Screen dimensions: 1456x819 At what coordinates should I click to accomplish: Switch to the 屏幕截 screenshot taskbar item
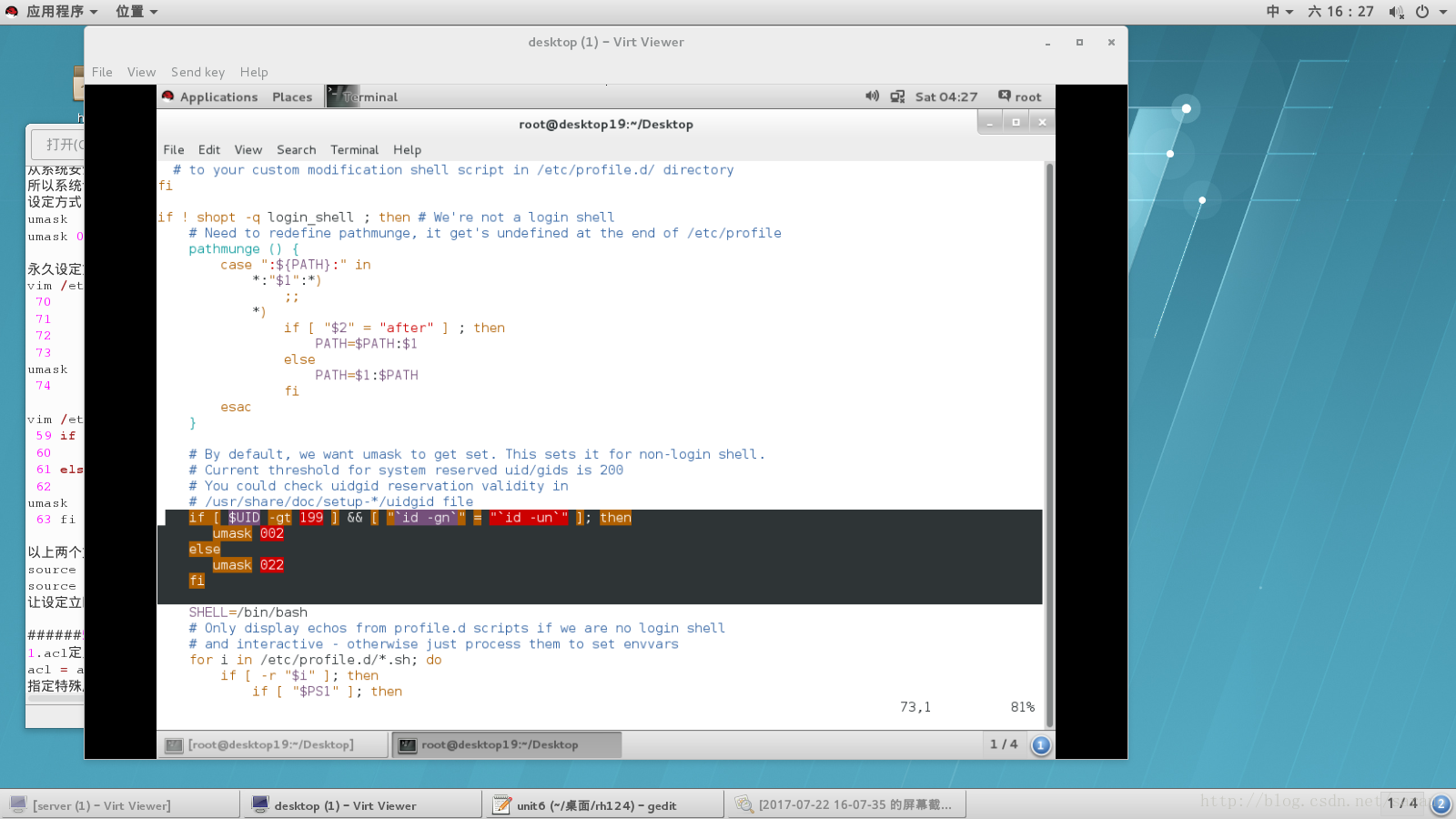click(846, 805)
